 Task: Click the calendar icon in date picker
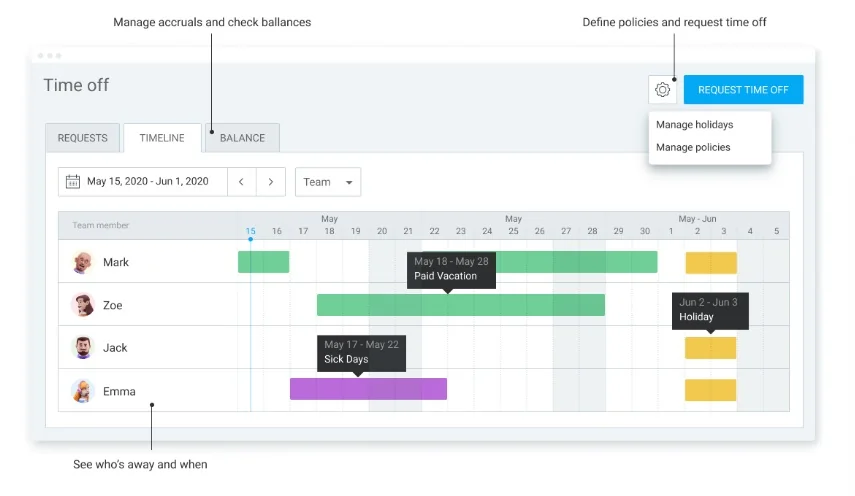(x=73, y=182)
